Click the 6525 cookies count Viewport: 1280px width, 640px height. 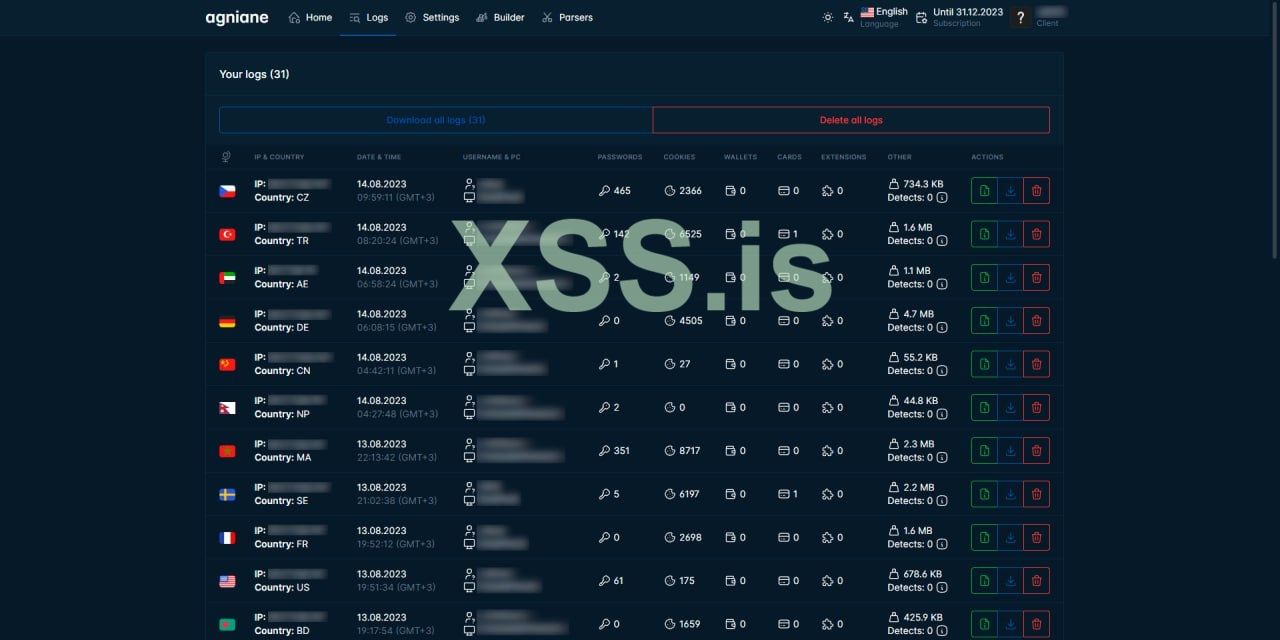click(690, 234)
